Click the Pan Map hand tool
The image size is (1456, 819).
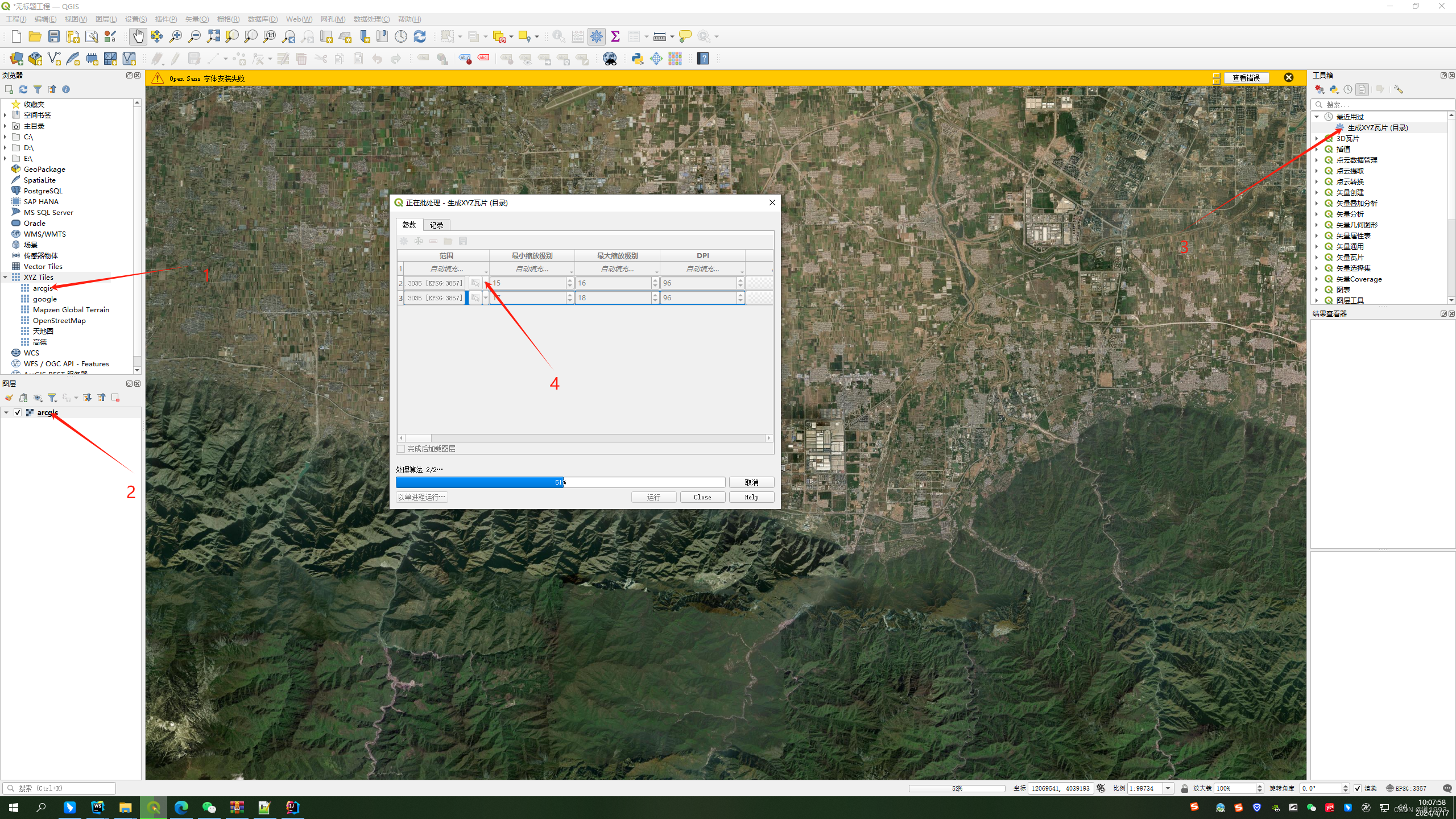pos(138,36)
